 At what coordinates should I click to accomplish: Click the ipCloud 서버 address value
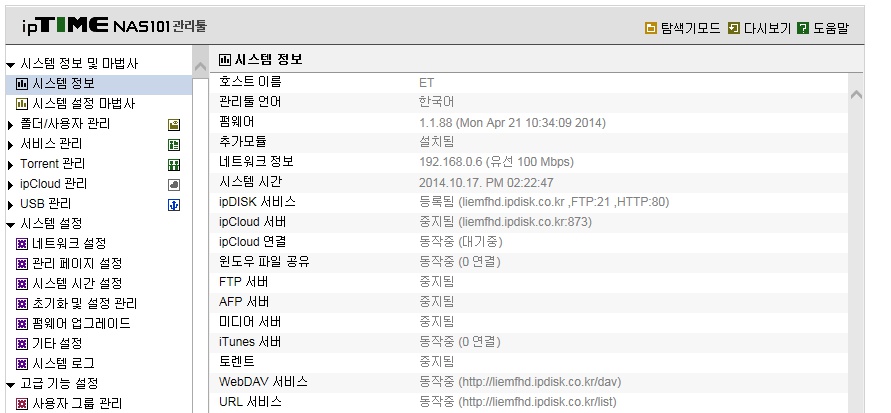tap(505, 222)
